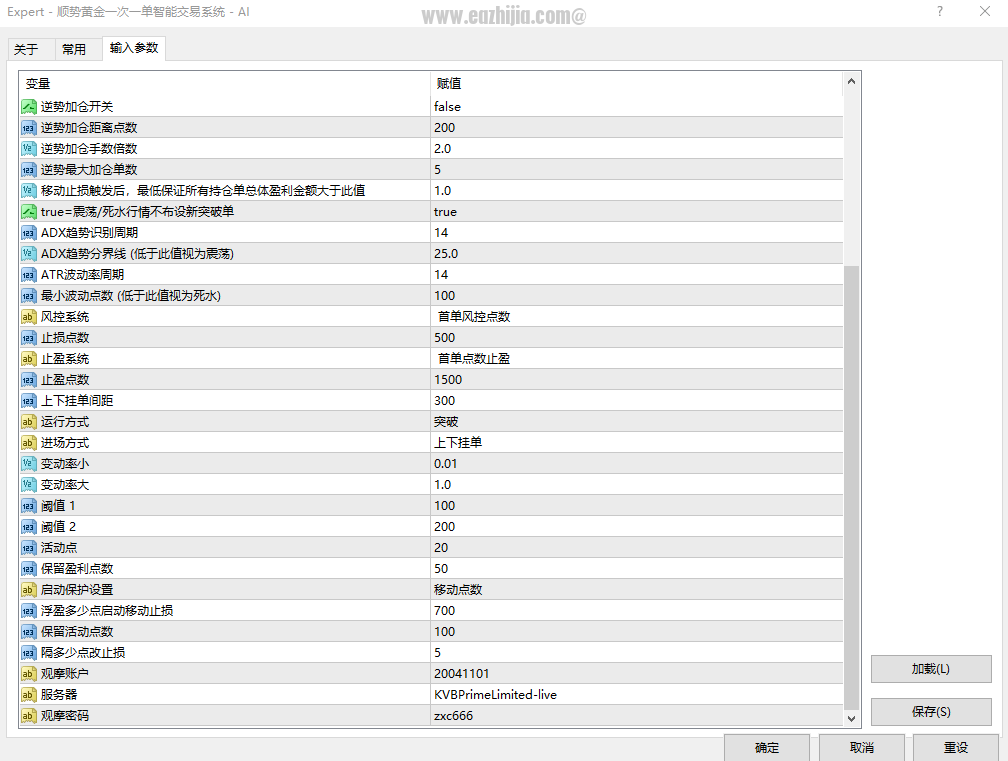Click the icon next to 止盈点数

28,380
